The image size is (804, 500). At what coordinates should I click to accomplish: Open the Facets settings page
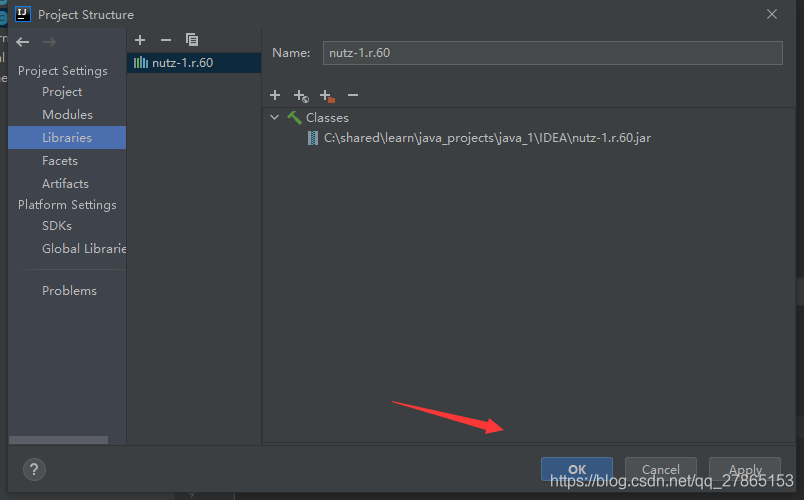coord(60,161)
